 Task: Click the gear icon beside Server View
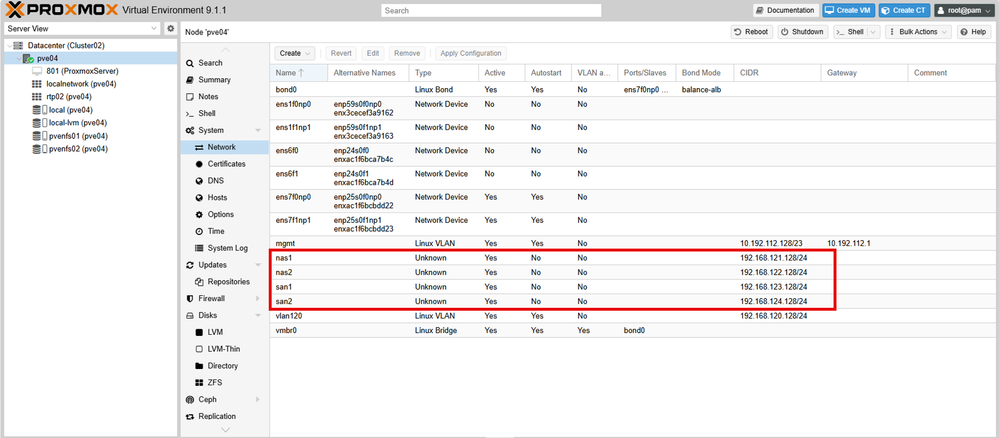pos(170,29)
